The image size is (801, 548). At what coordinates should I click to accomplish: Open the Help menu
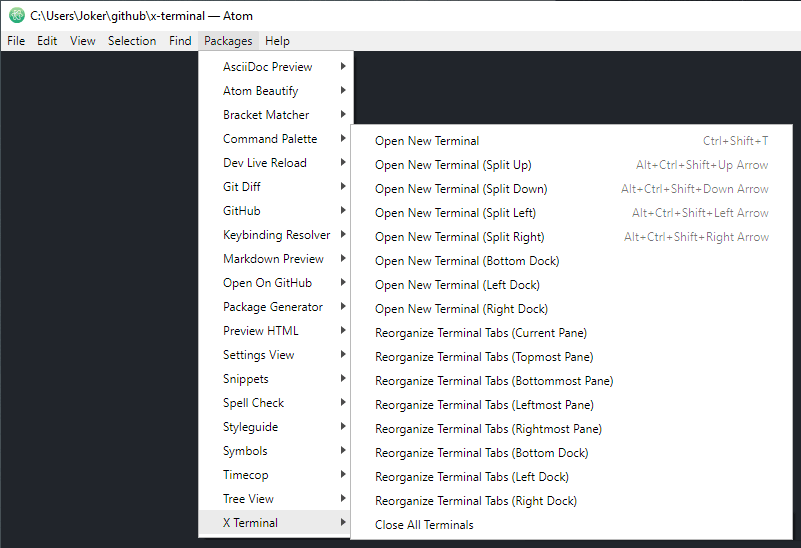(277, 41)
